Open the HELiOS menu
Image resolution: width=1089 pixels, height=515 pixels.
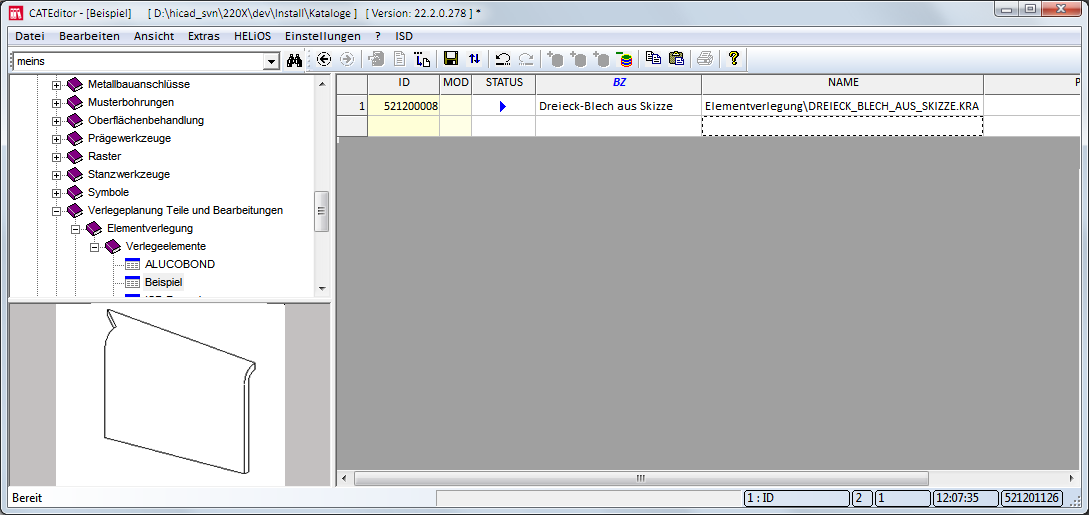(x=253, y=36)
